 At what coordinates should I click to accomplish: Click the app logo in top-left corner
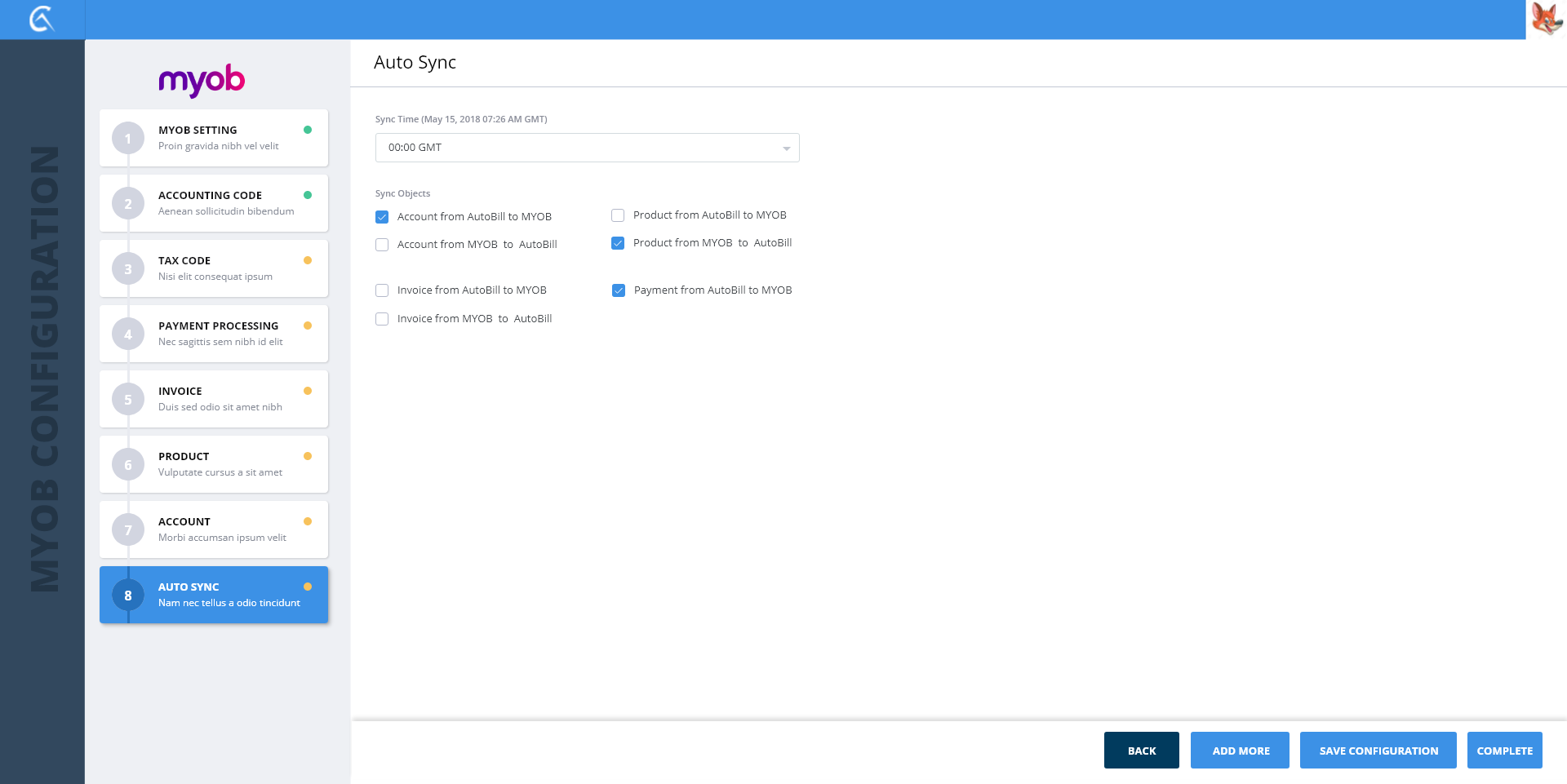click(41, 19)
